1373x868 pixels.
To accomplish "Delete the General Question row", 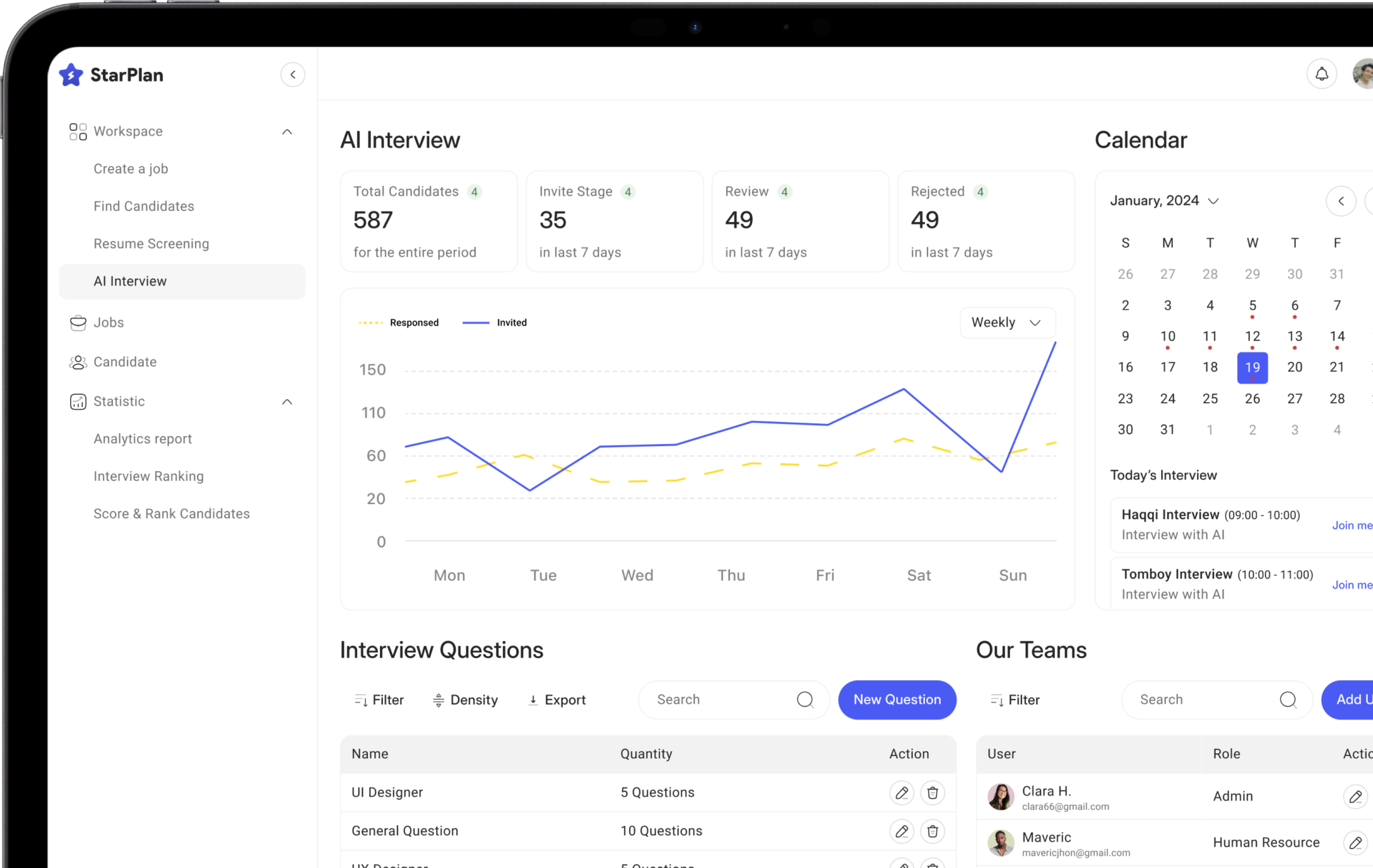I will [x=933, y=831].
